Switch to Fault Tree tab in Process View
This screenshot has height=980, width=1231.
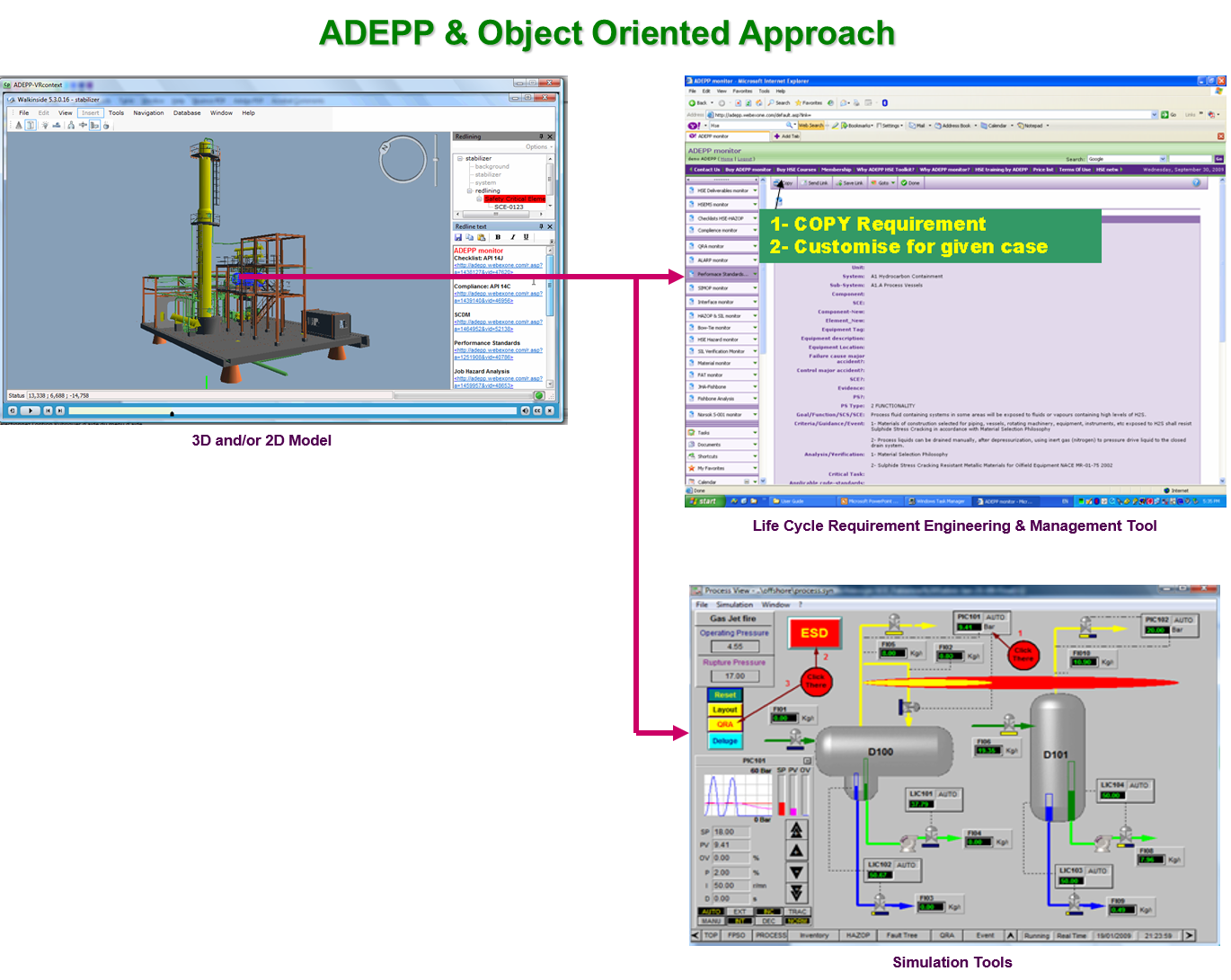[x=902, y=936]
